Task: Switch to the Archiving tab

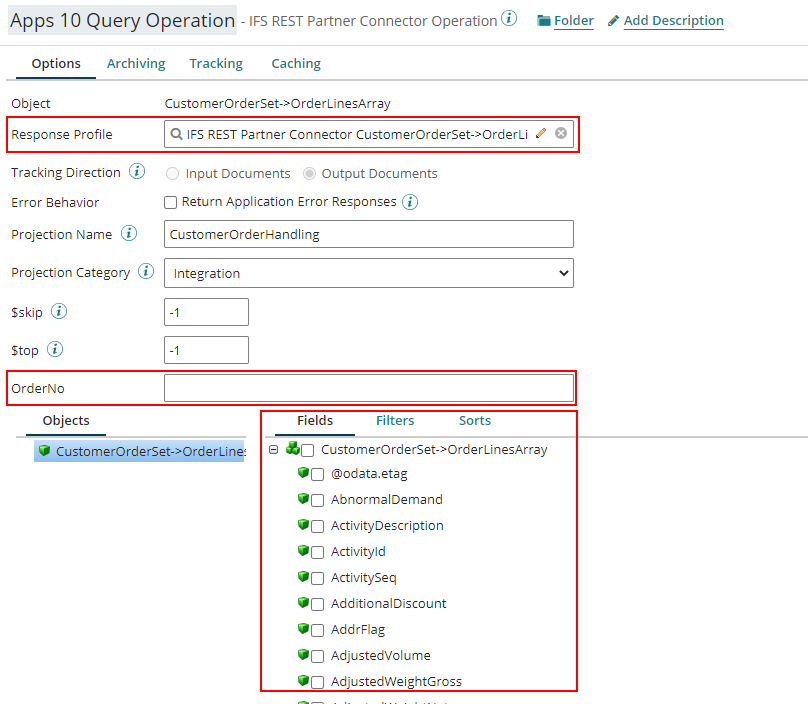Action: pyautogui.click(x=136, y=63)
